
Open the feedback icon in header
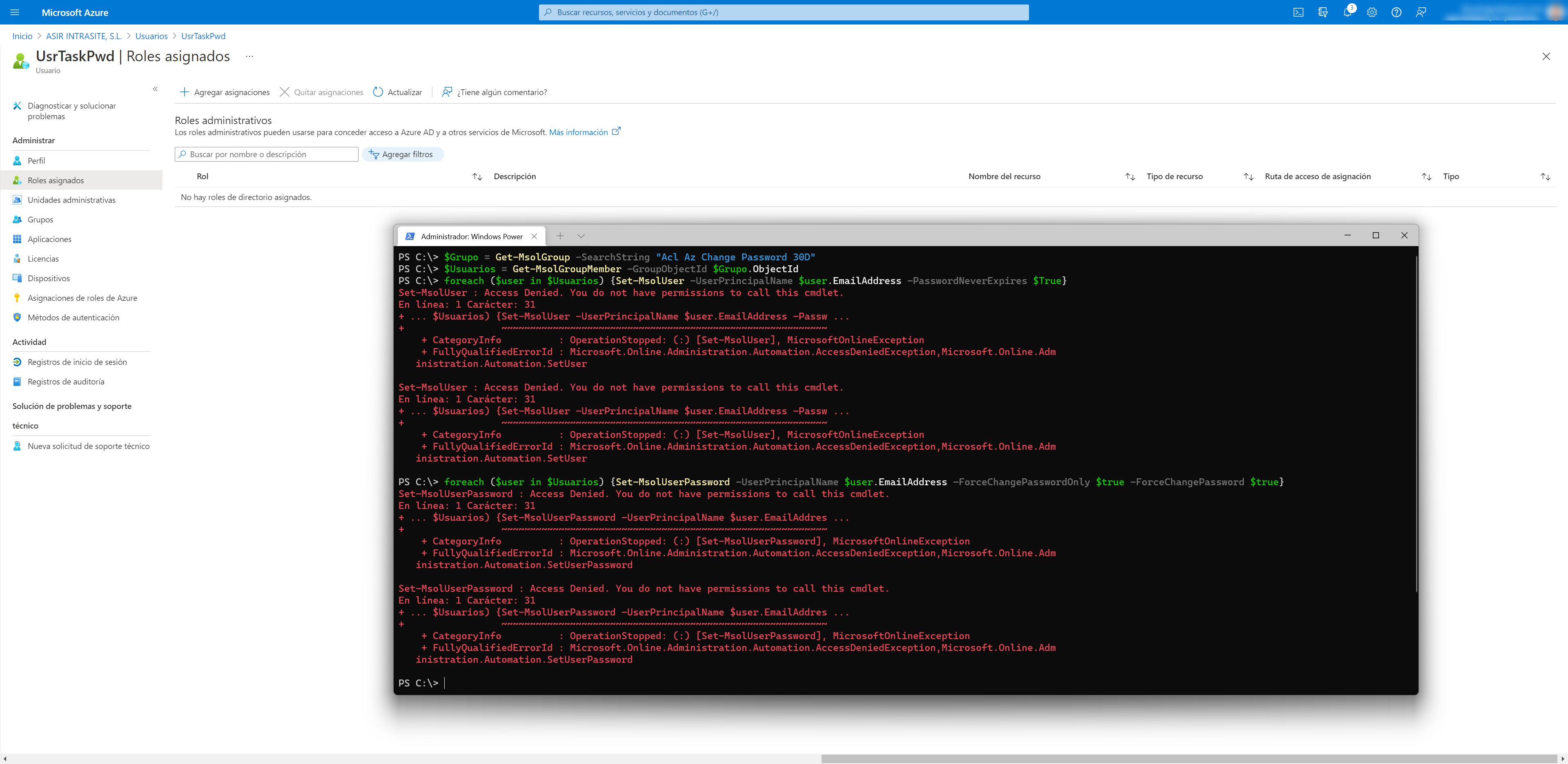[1421, 12]
